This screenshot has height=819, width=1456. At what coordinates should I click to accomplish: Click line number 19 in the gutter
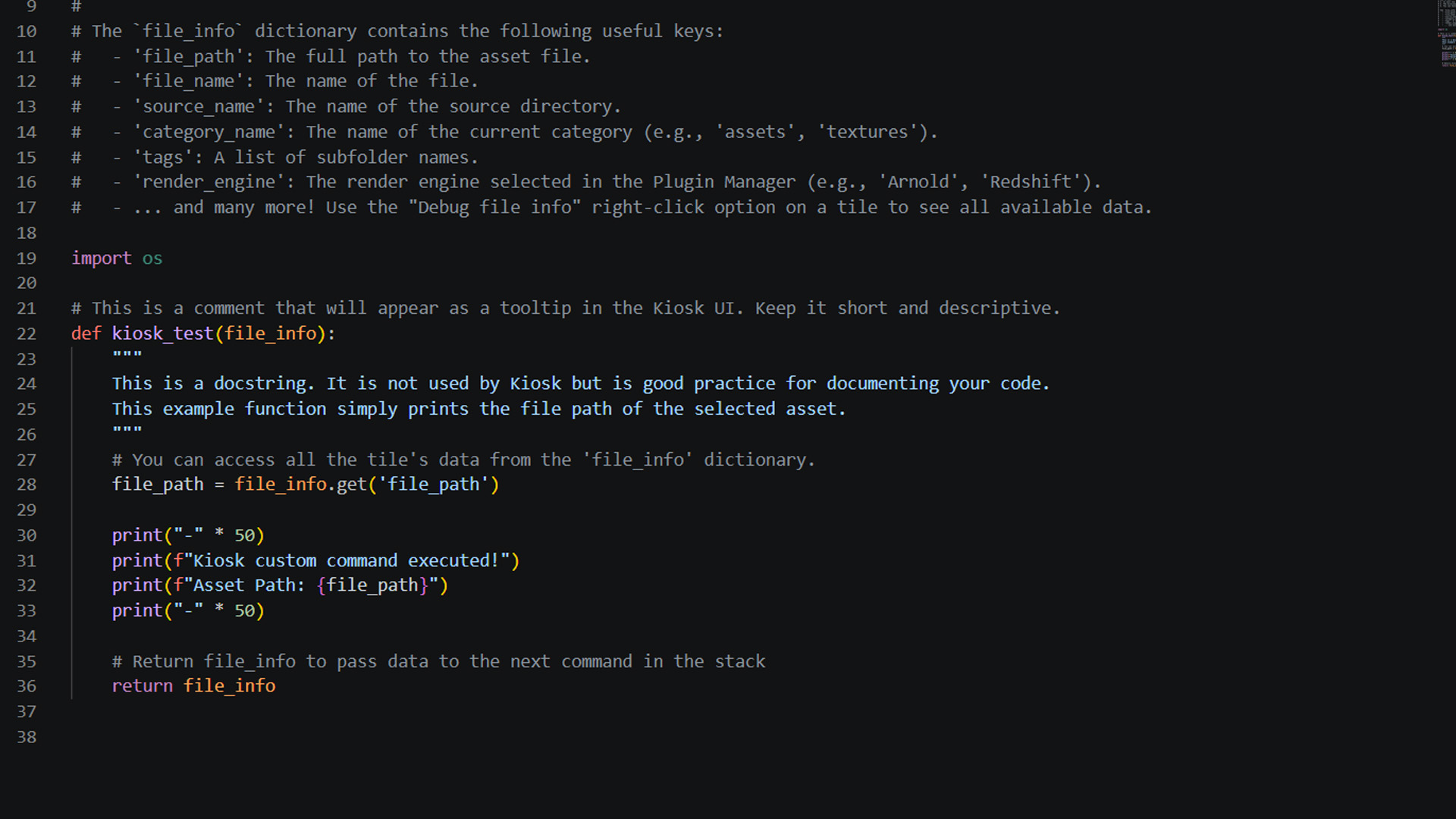pyautogui.click(x=27, y=259)
